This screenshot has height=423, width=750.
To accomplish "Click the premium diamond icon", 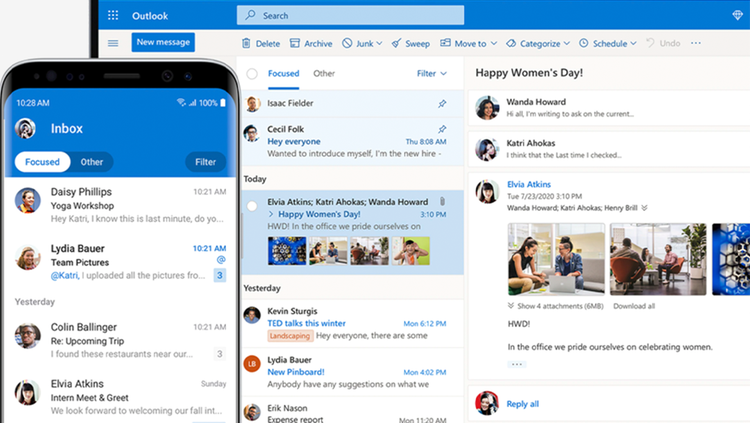I will pyautogui.click(x=738, y=15).
